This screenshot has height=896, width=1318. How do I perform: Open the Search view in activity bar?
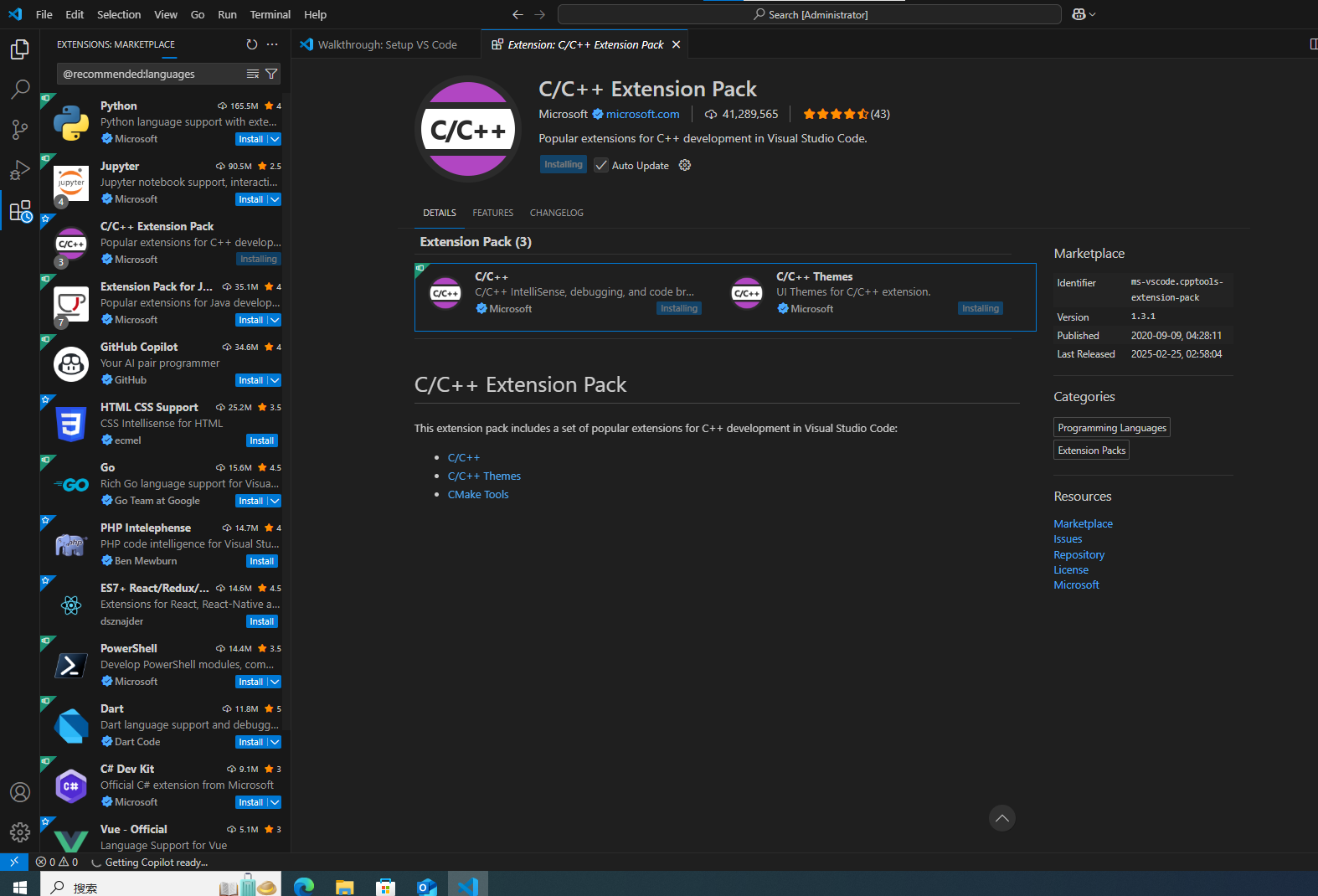click(20, 89)
